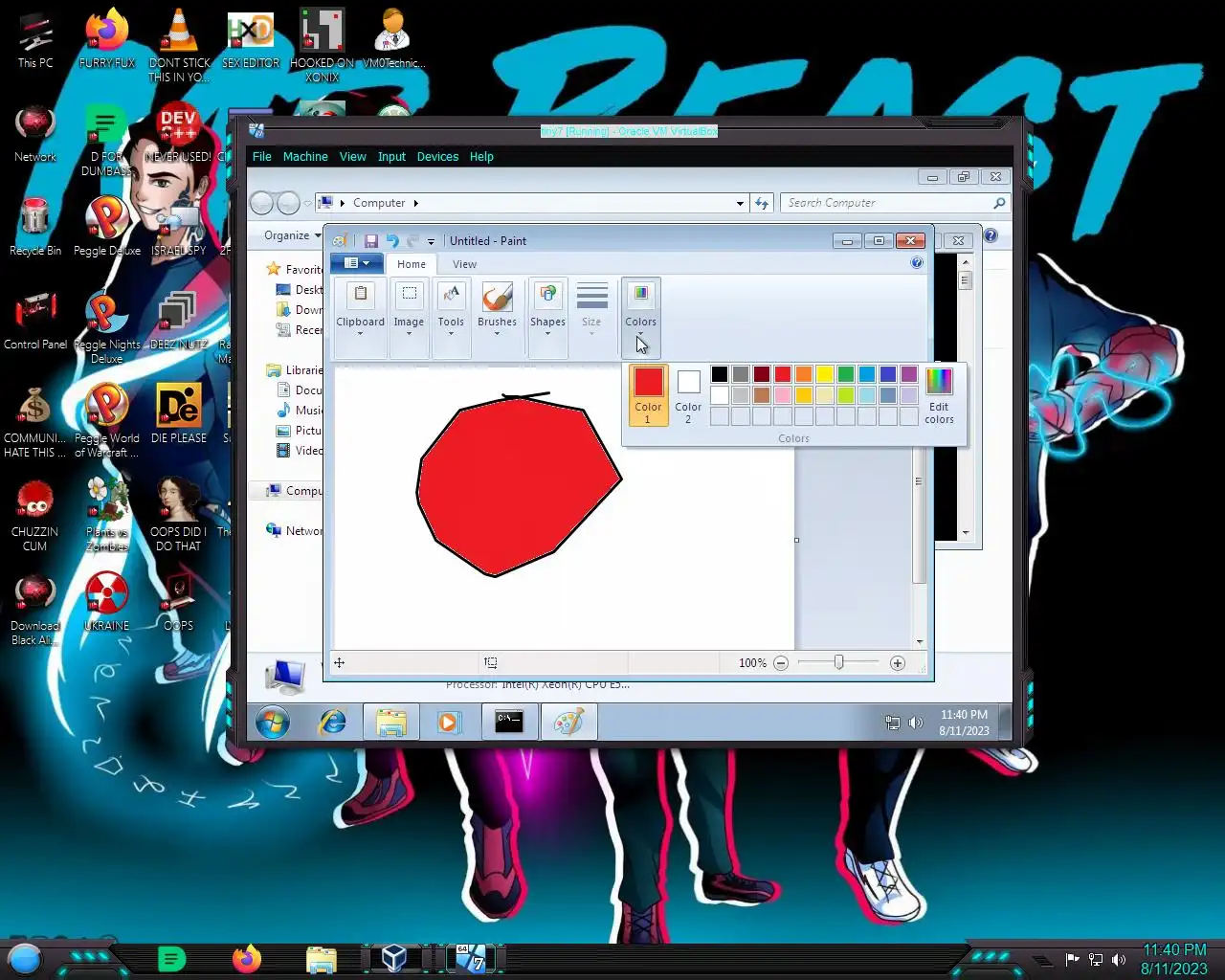Open VirtualBox Devices menu

[x=437, y=157]
